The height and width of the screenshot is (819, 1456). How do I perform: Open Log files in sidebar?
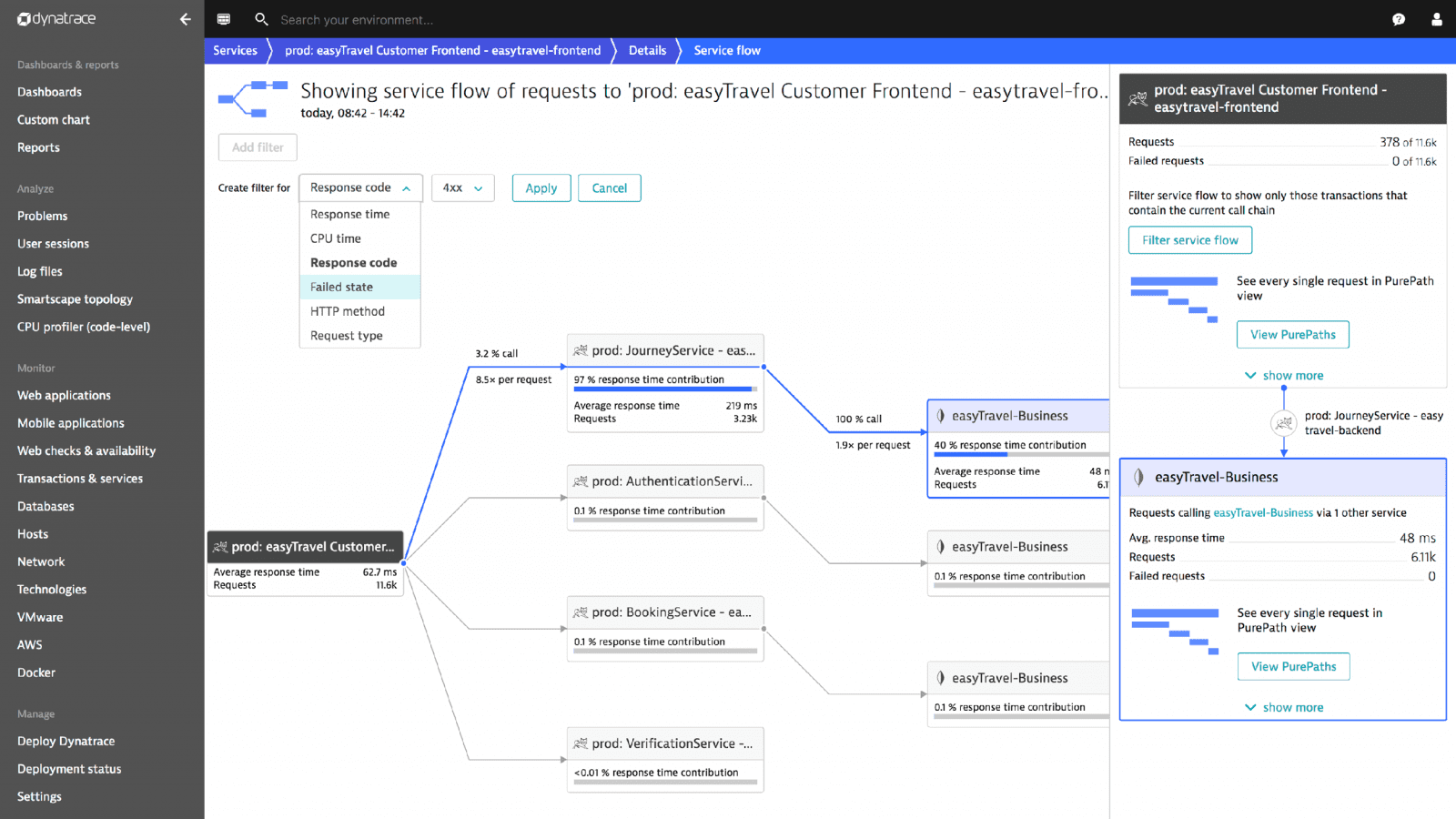tap(40, 271)
